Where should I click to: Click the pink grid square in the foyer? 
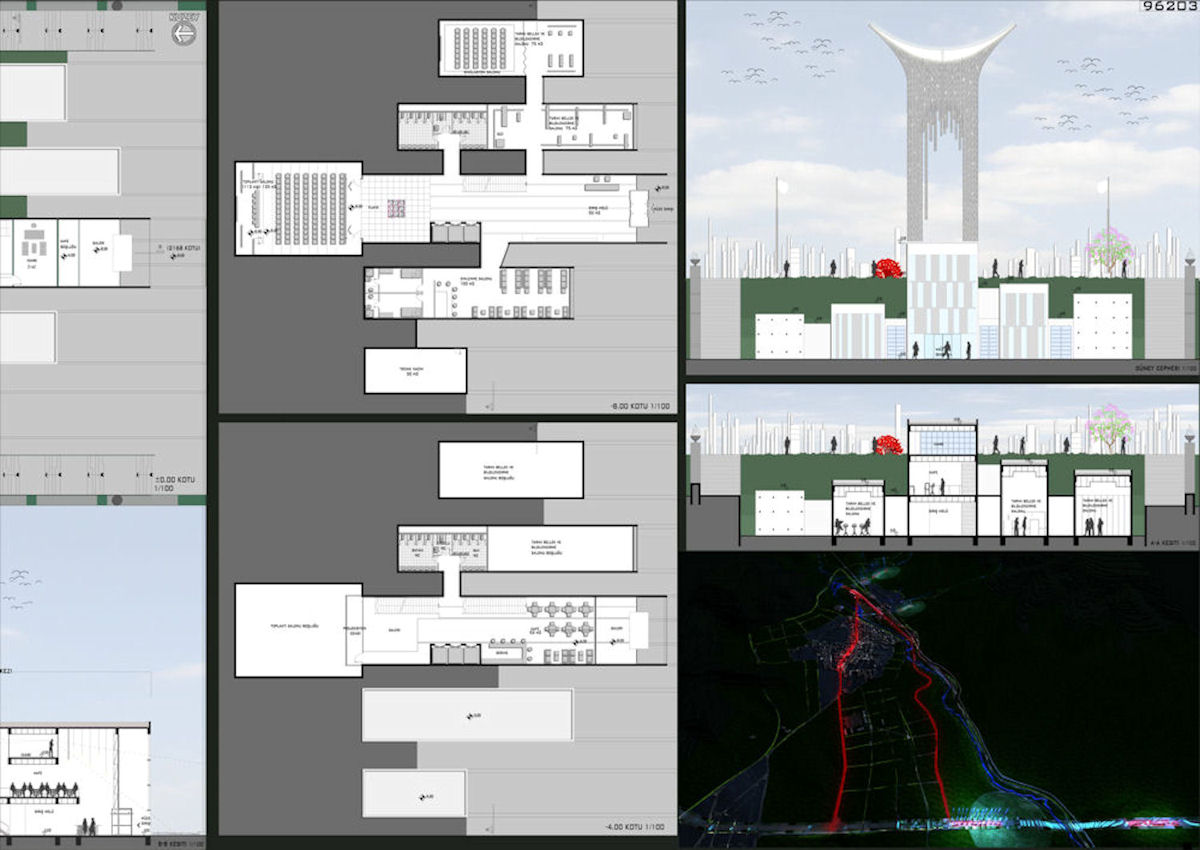click(x=396, y=208)
